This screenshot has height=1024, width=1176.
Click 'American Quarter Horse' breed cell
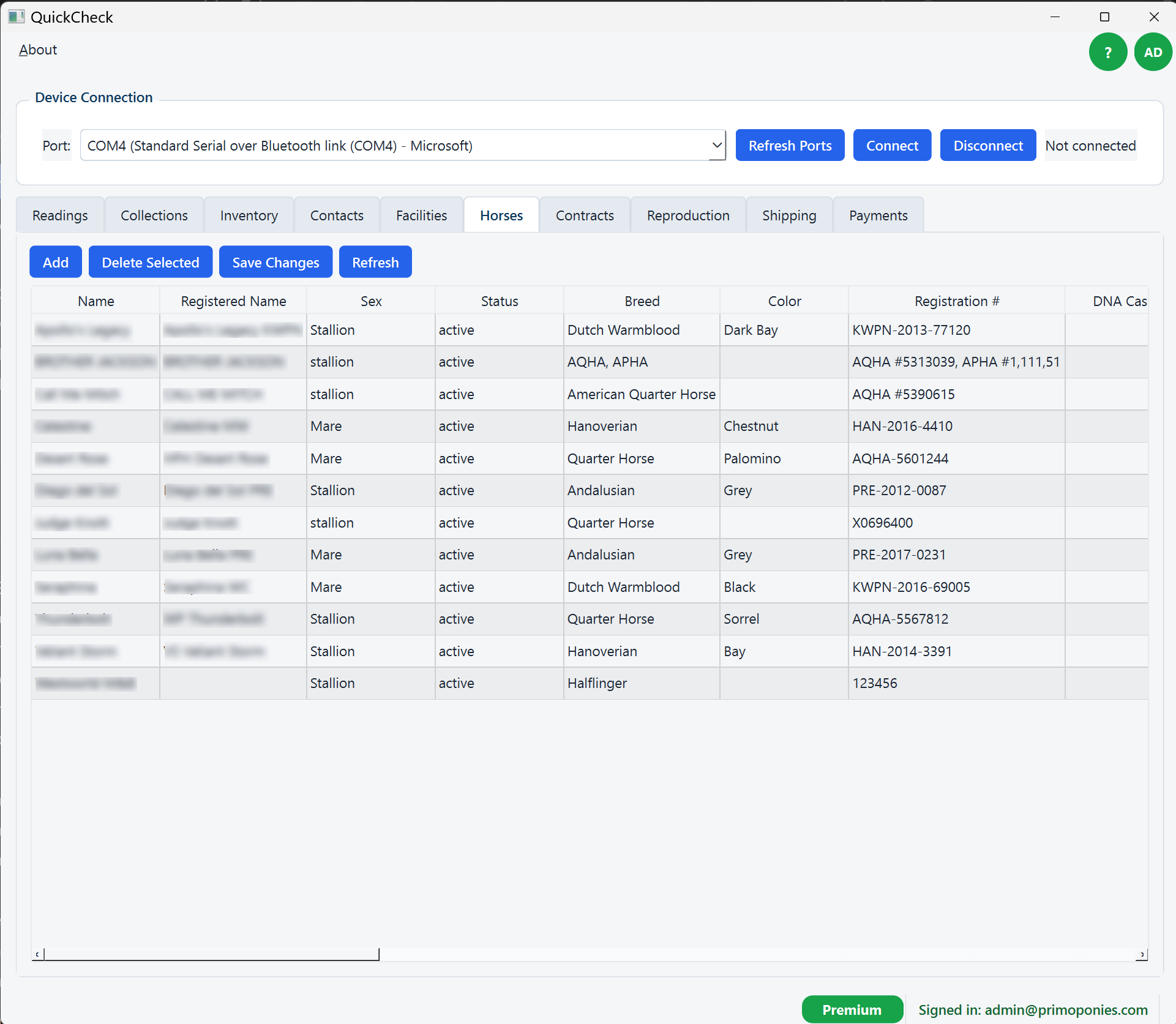(642, 394)
